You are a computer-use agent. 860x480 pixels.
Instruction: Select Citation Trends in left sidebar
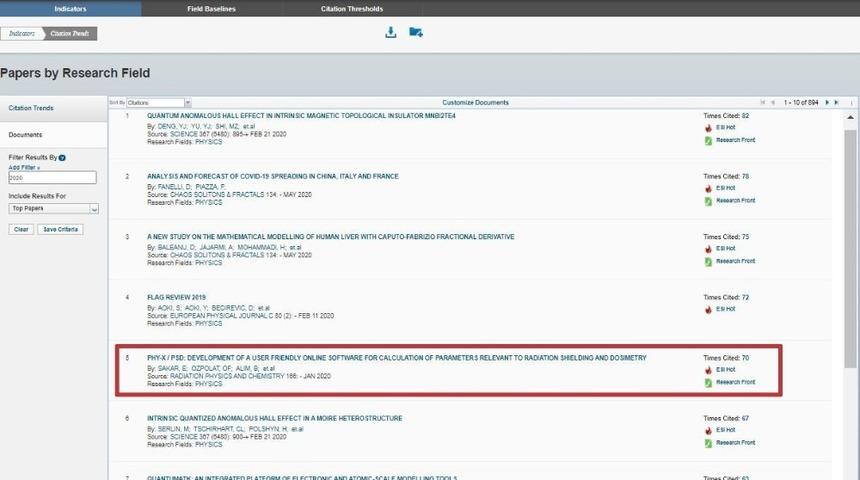[x=31, y=108]
